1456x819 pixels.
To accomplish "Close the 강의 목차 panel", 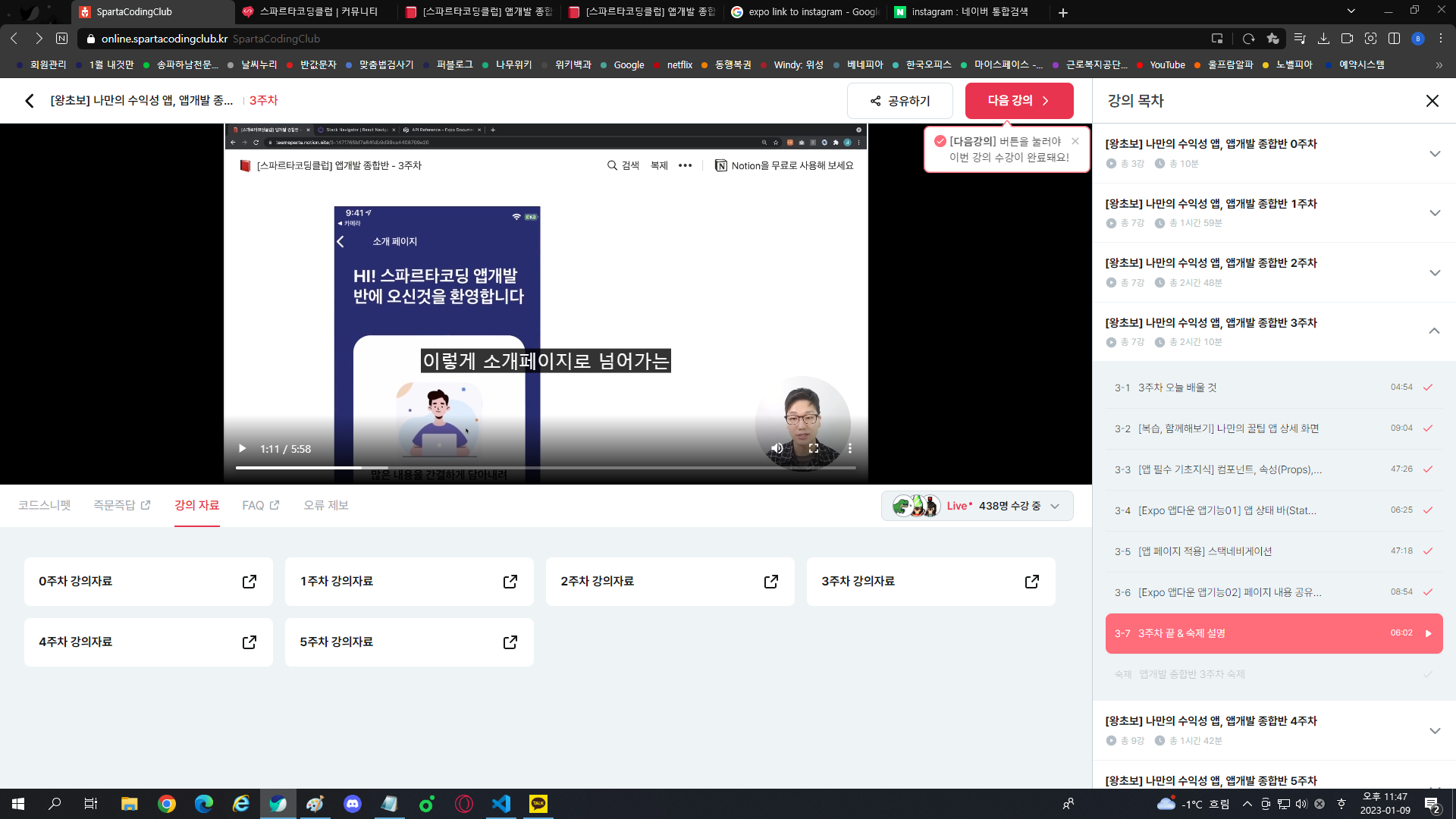I will pos(1432,101).
